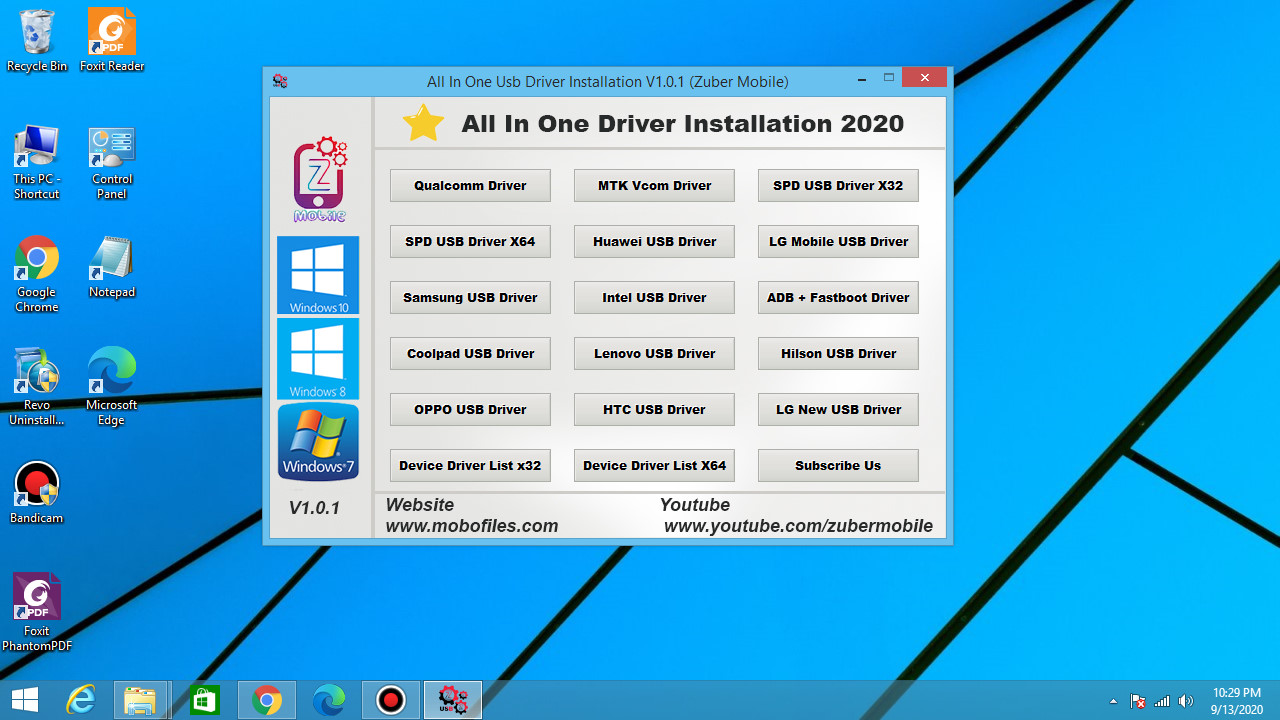Close the Usb Driver Installation window
This screenshot has height=720, width=1280.
point(924,78)
